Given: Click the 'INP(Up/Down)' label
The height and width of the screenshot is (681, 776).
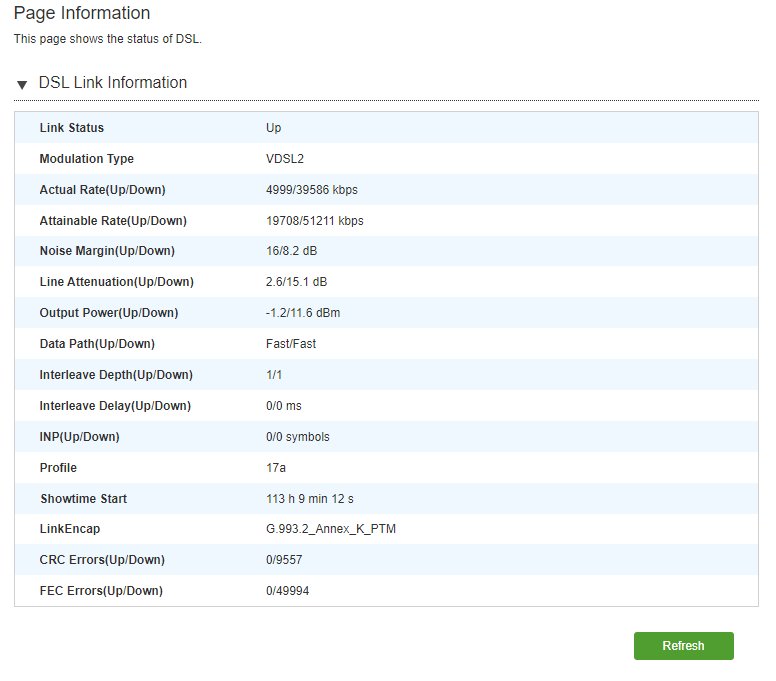Looking at the screenshot, I should (x=79, y=437).
